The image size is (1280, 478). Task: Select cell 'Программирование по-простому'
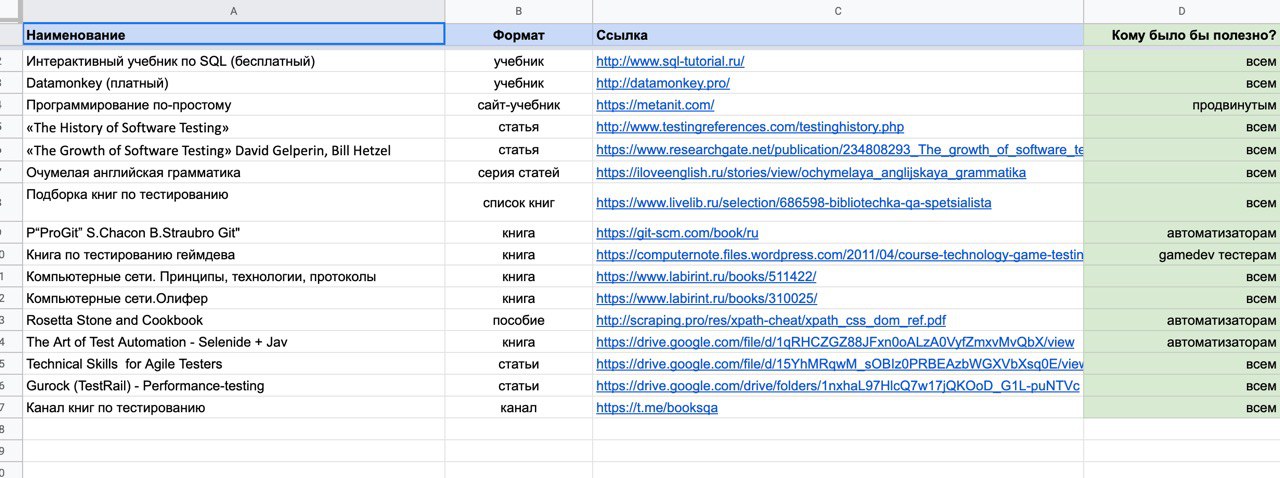pos(234,105)
